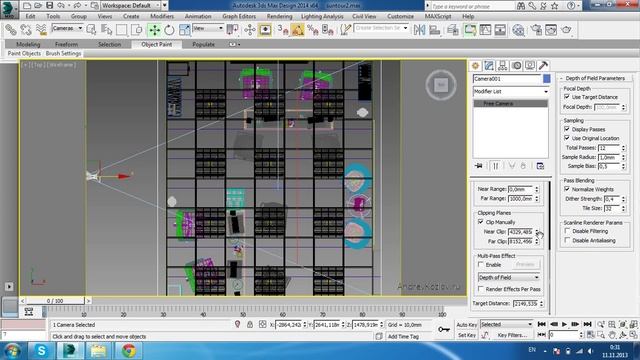Select the Move transform tool

coord(154,30)
